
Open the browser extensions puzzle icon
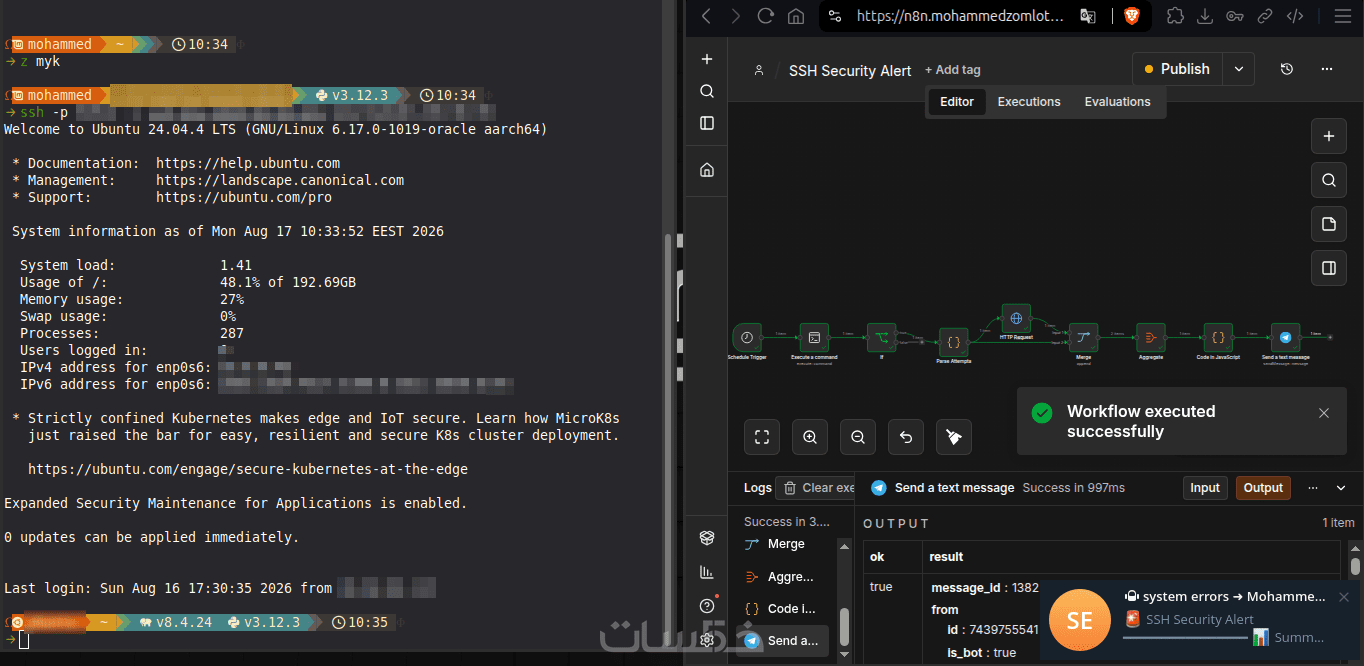(x=1175, y=16)
